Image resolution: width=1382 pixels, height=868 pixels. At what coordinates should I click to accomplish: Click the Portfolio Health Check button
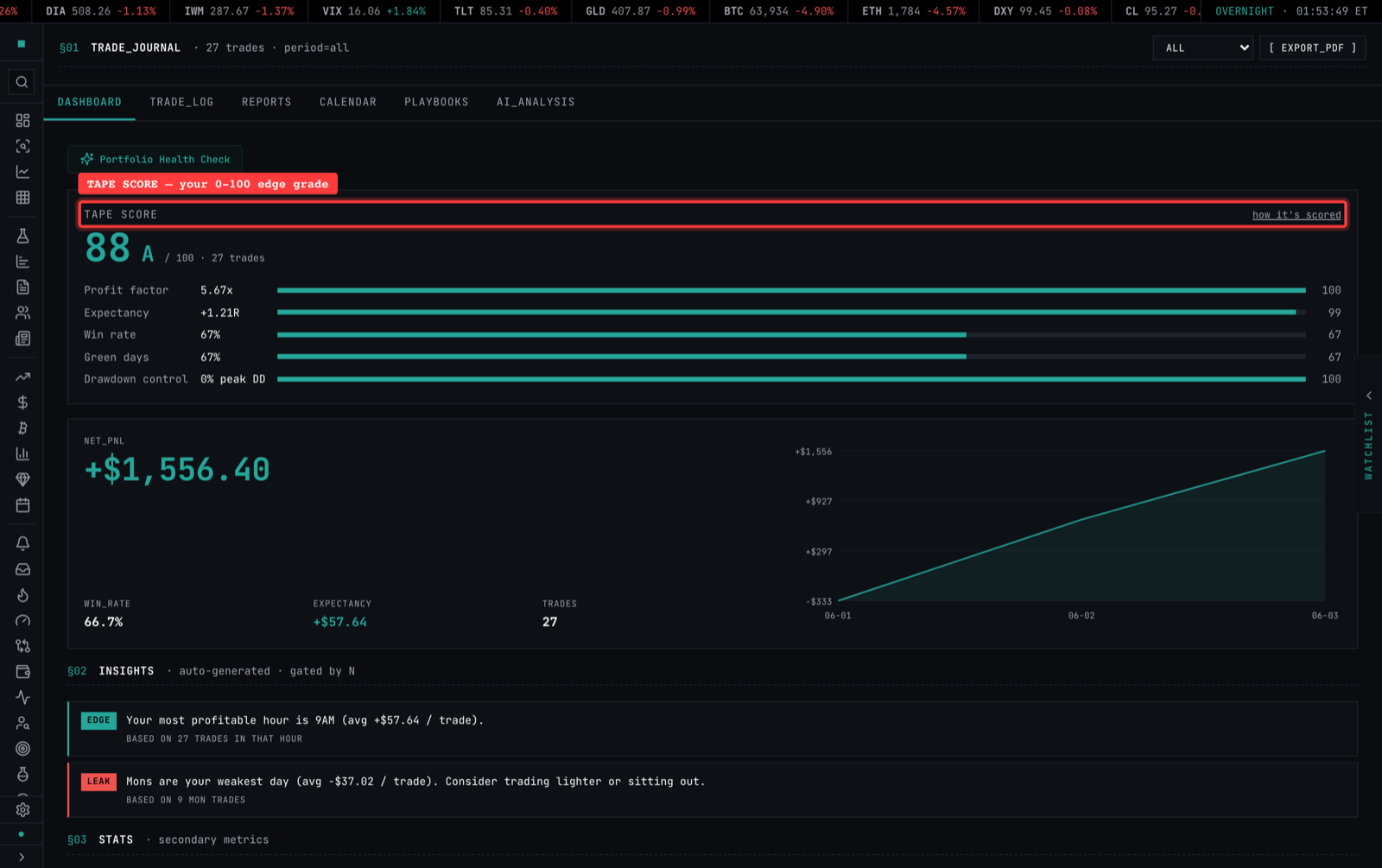pos(155,159)
